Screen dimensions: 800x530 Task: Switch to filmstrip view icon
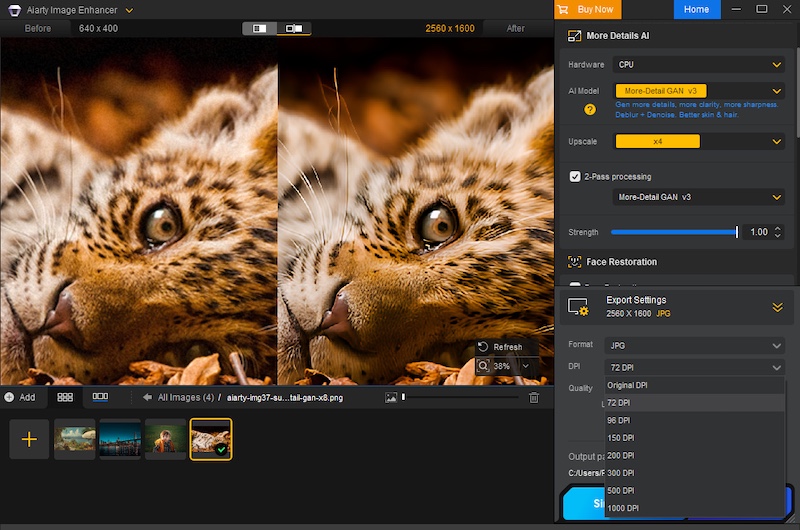(100, 397)
